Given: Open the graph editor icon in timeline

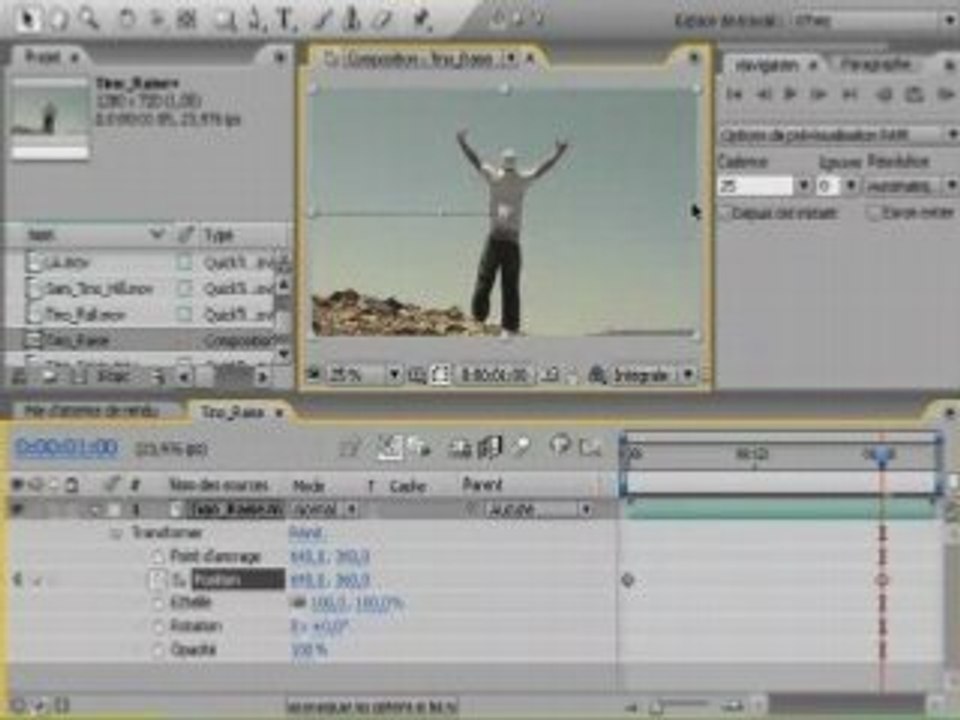Looking at the screenshot, I should click(590, 448).
